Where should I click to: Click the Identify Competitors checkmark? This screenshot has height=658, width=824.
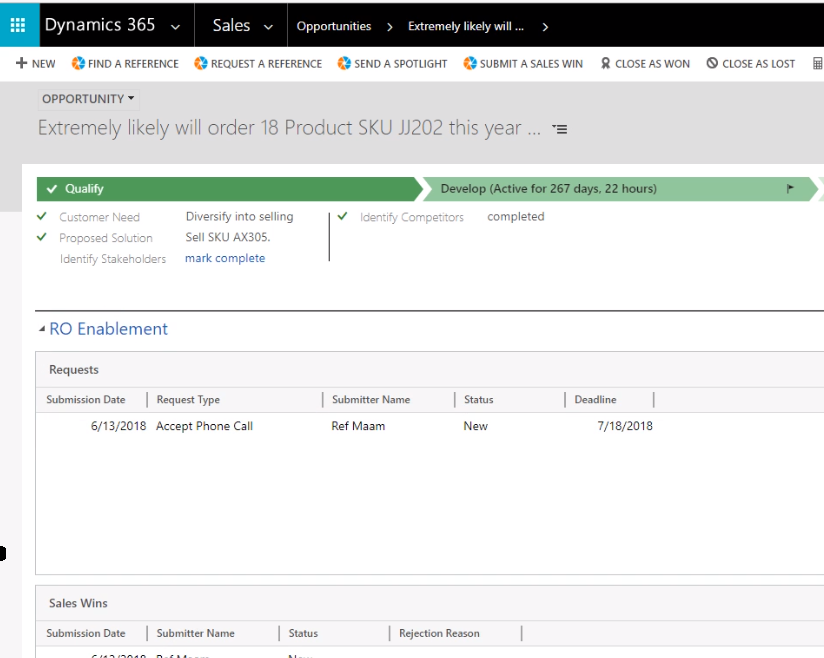tap(343, 216)
